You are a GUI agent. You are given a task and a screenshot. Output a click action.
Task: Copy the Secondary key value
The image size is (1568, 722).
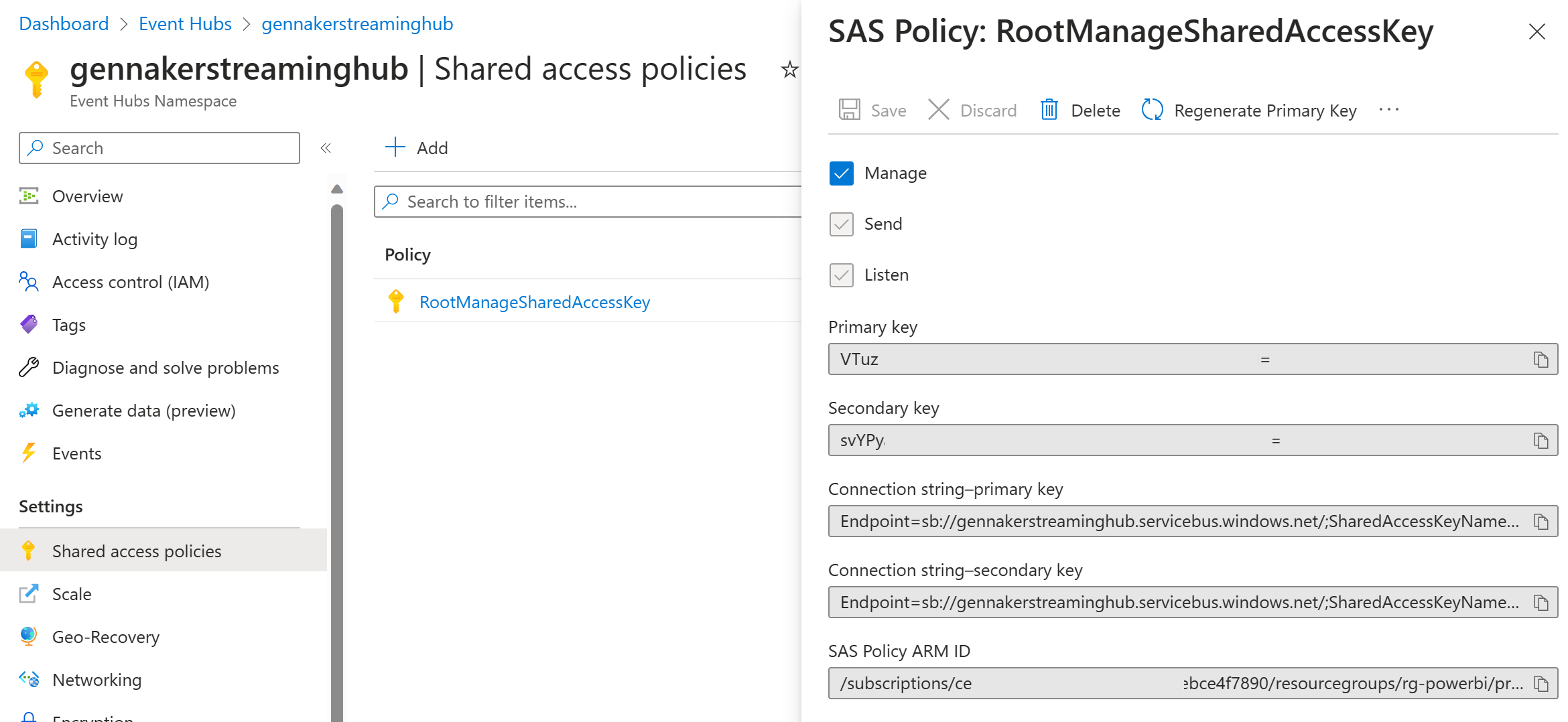[1541, 441]
